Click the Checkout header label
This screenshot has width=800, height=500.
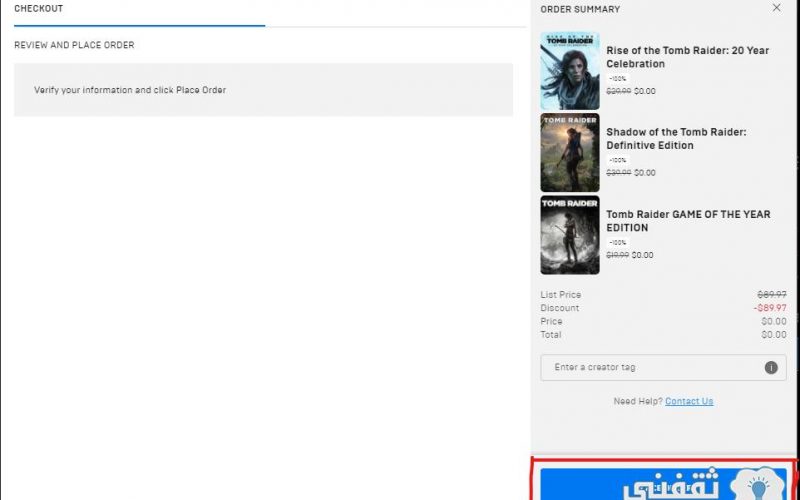39,9
